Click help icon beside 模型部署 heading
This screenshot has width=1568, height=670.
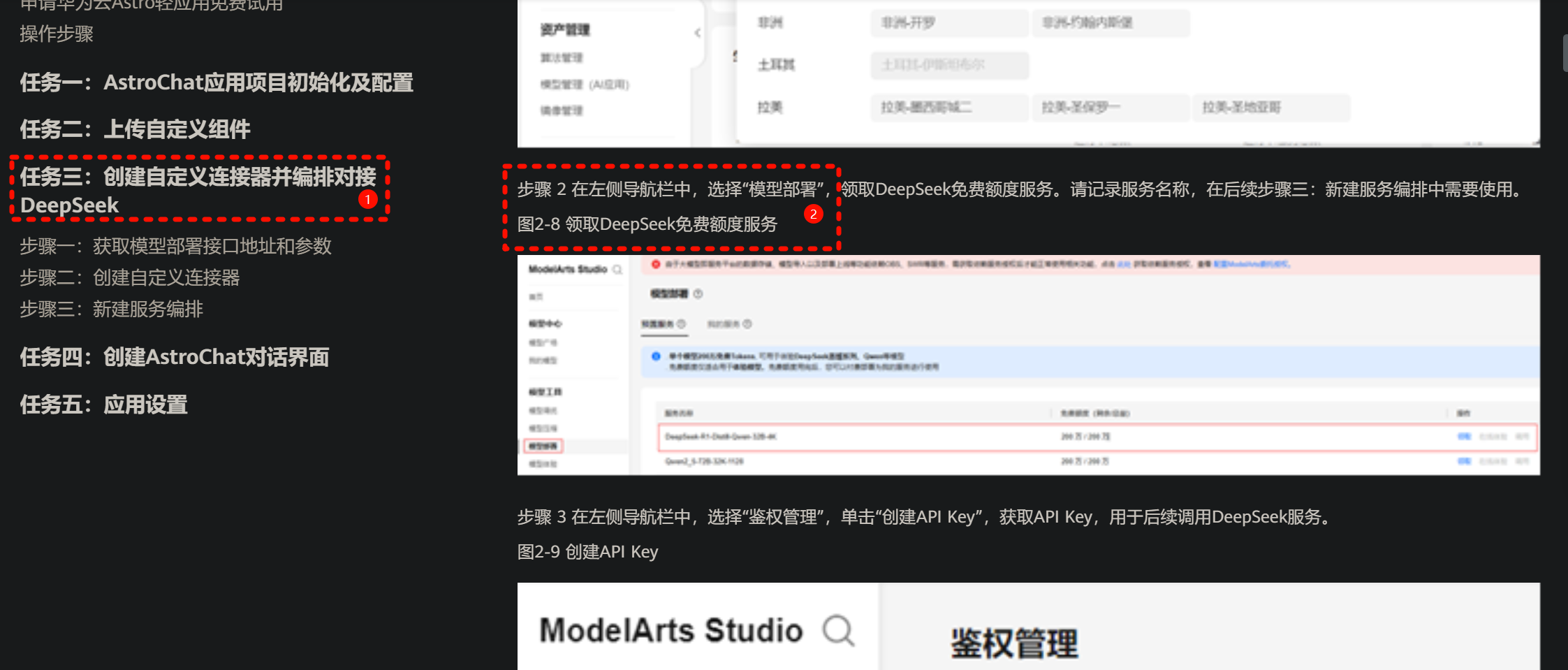698,294
